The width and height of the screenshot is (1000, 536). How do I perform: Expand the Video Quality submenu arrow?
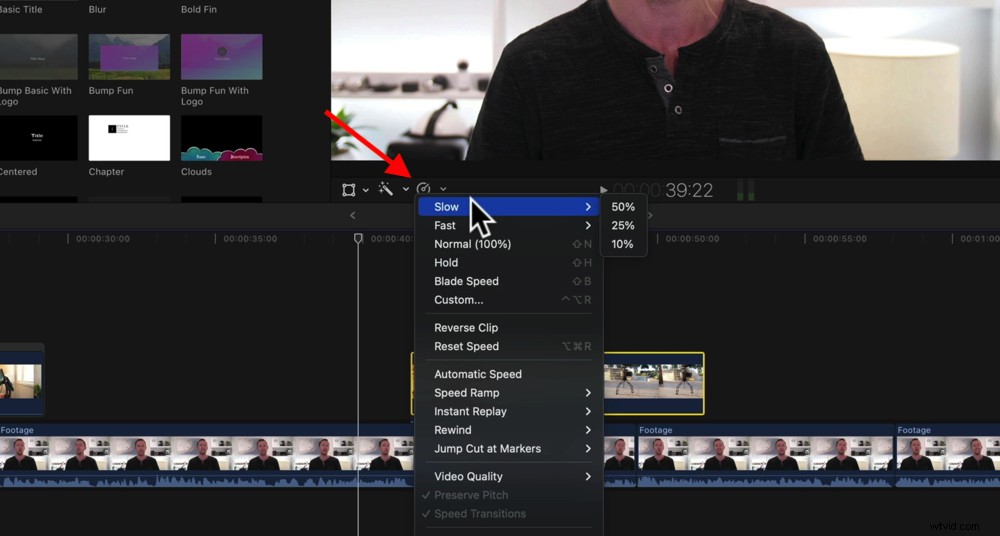click(x=588, y=476)
